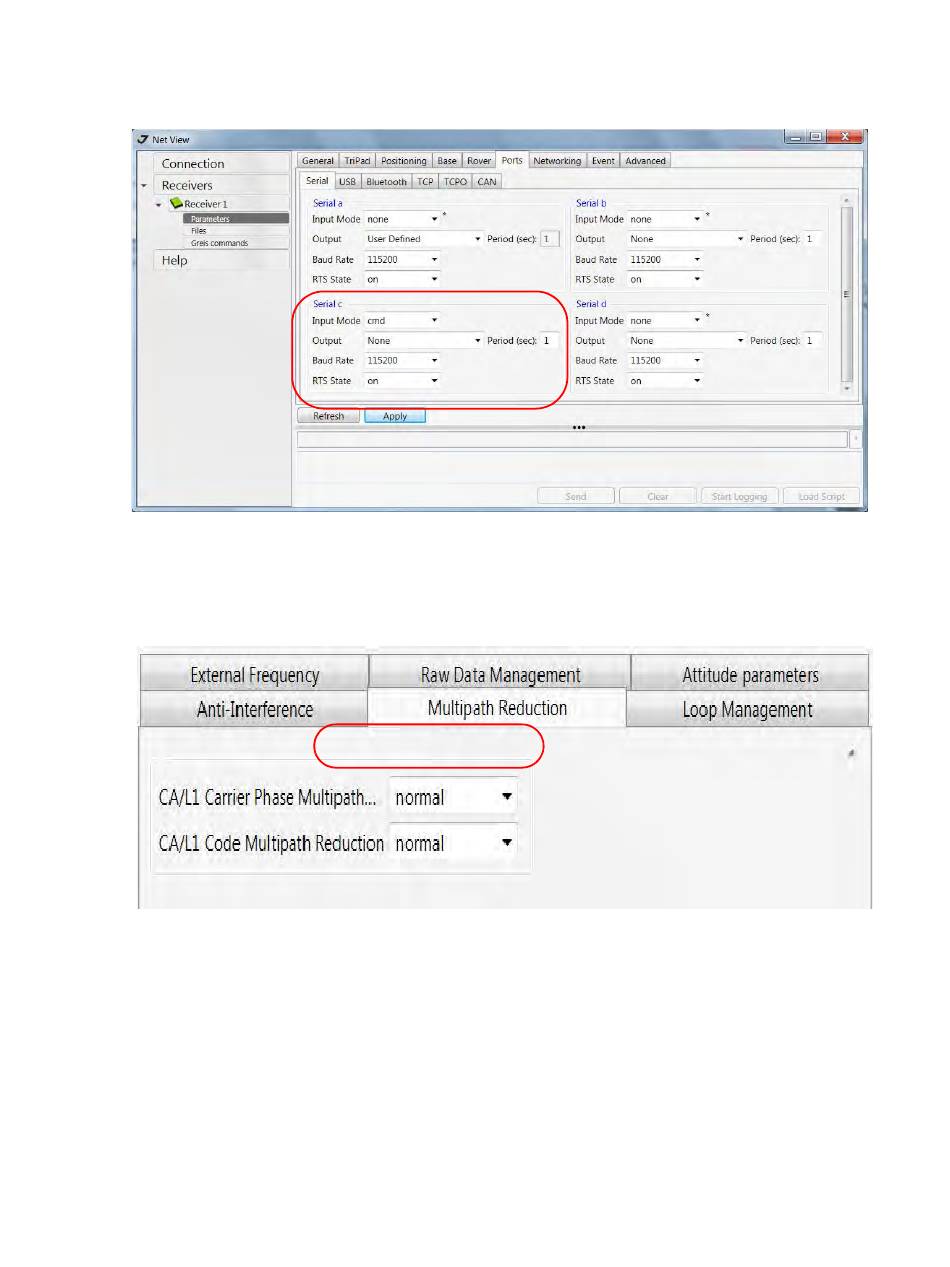
Task: Open the Connection section in sidebar
Action: (x=221, y=164)
